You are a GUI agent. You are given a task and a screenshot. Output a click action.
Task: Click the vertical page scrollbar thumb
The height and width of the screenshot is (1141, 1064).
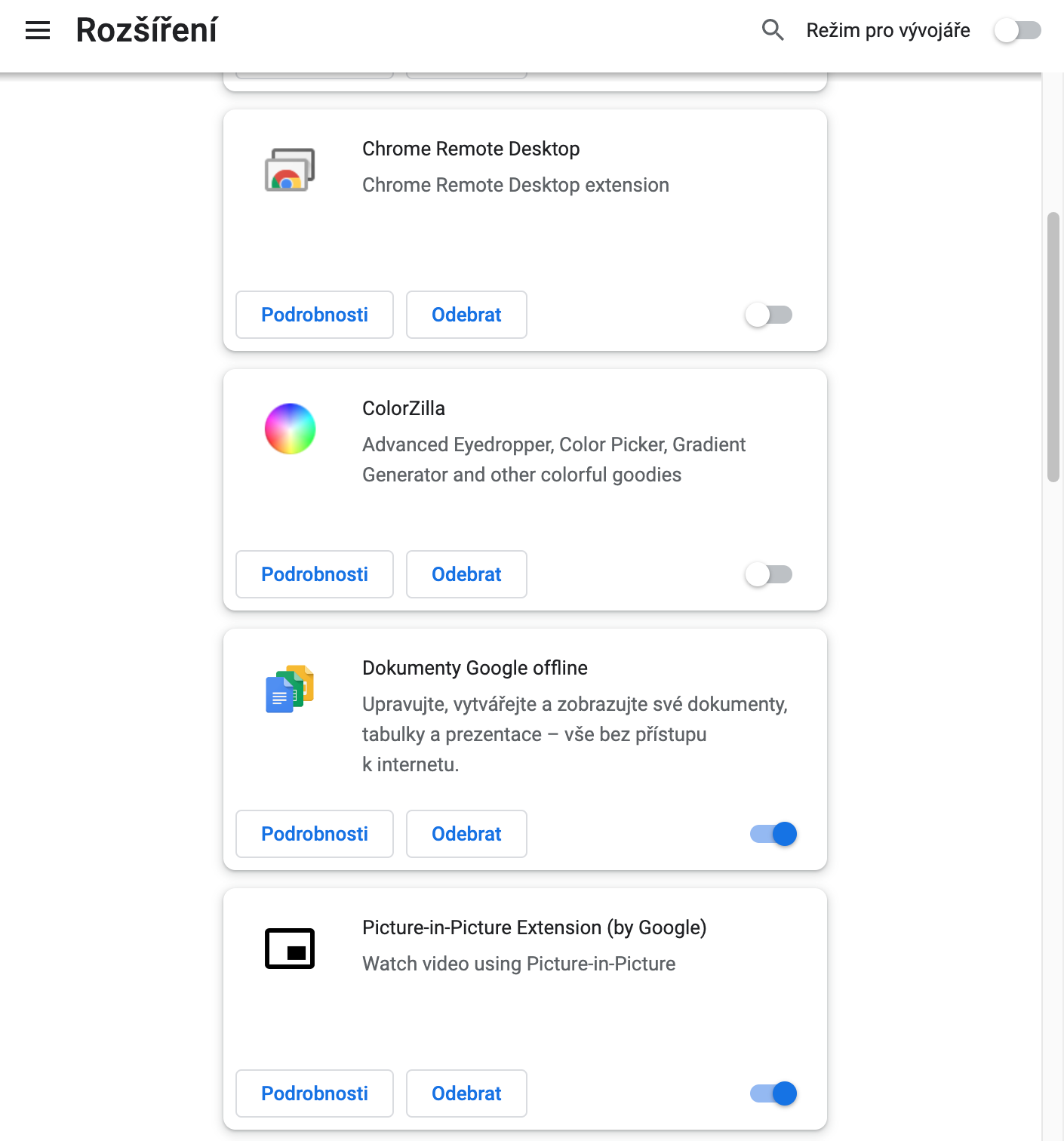click(1053, 347)
